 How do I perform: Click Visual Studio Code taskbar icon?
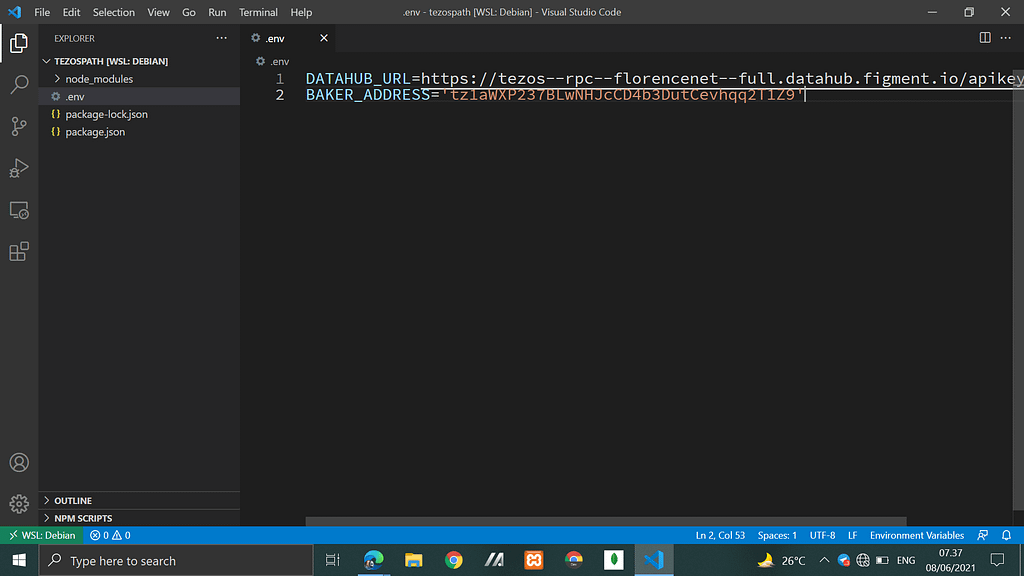pyautogui.click(x=654, y=560)
